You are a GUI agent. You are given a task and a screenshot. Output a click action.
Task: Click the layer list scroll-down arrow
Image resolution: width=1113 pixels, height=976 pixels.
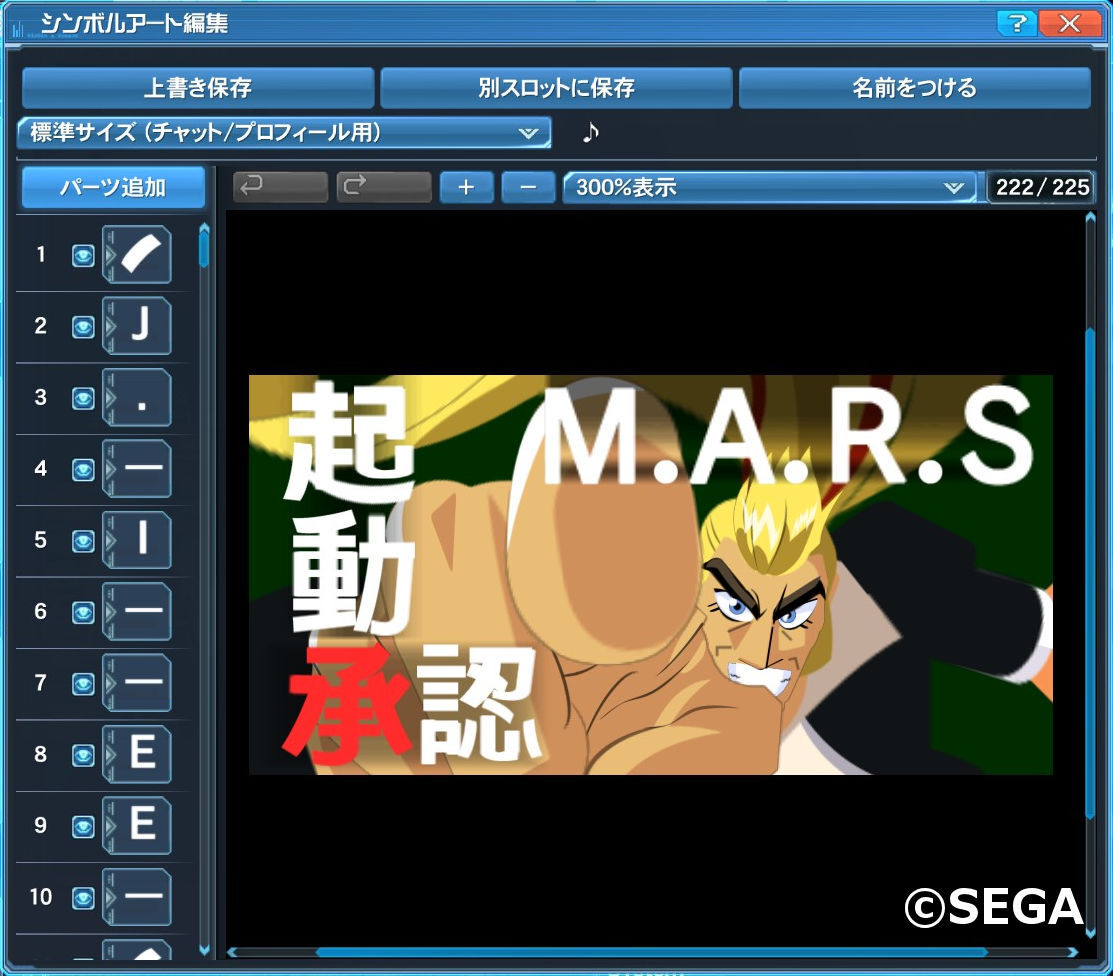tap(204, 950)
